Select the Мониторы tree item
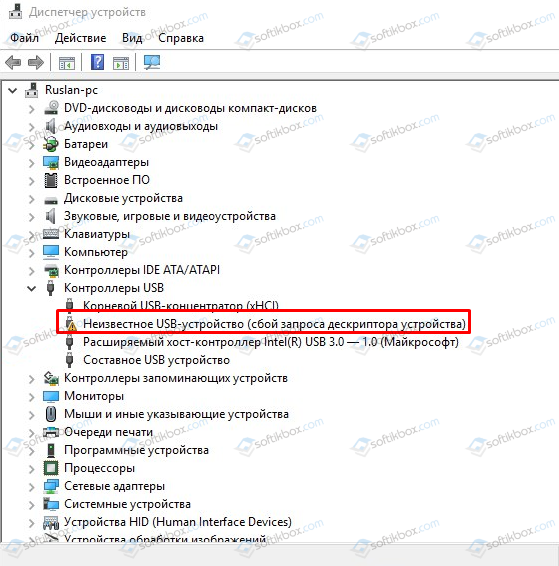Screen dimensions: 559x566 tap(94, 396)
